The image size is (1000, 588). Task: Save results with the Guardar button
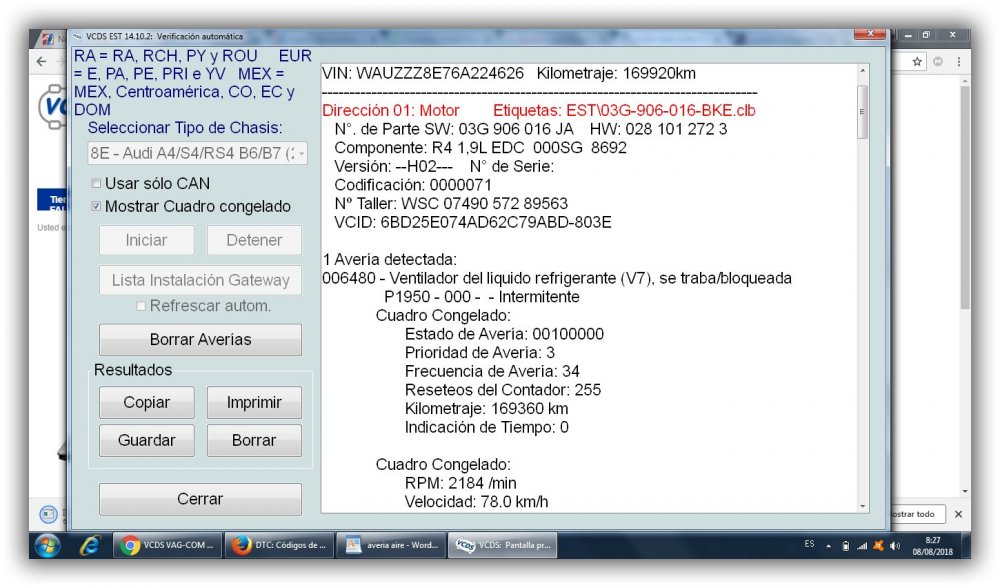[x=147, y=441]
